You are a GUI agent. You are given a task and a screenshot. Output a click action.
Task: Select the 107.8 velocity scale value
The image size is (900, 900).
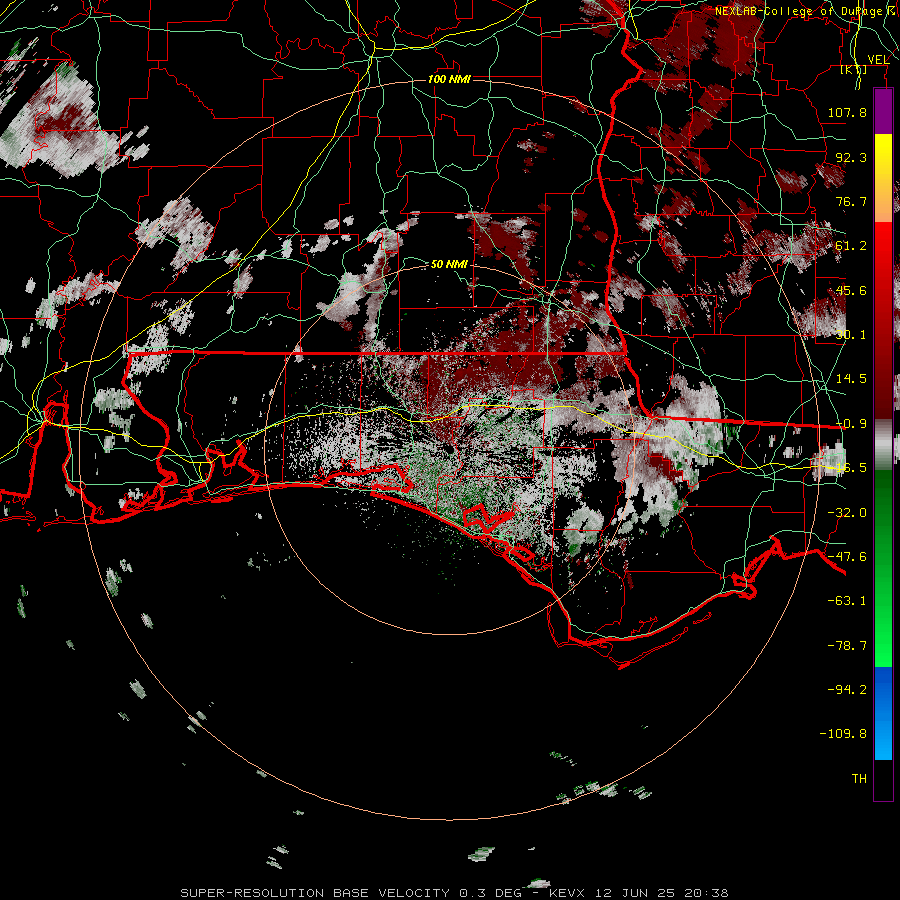coord(847,112)
